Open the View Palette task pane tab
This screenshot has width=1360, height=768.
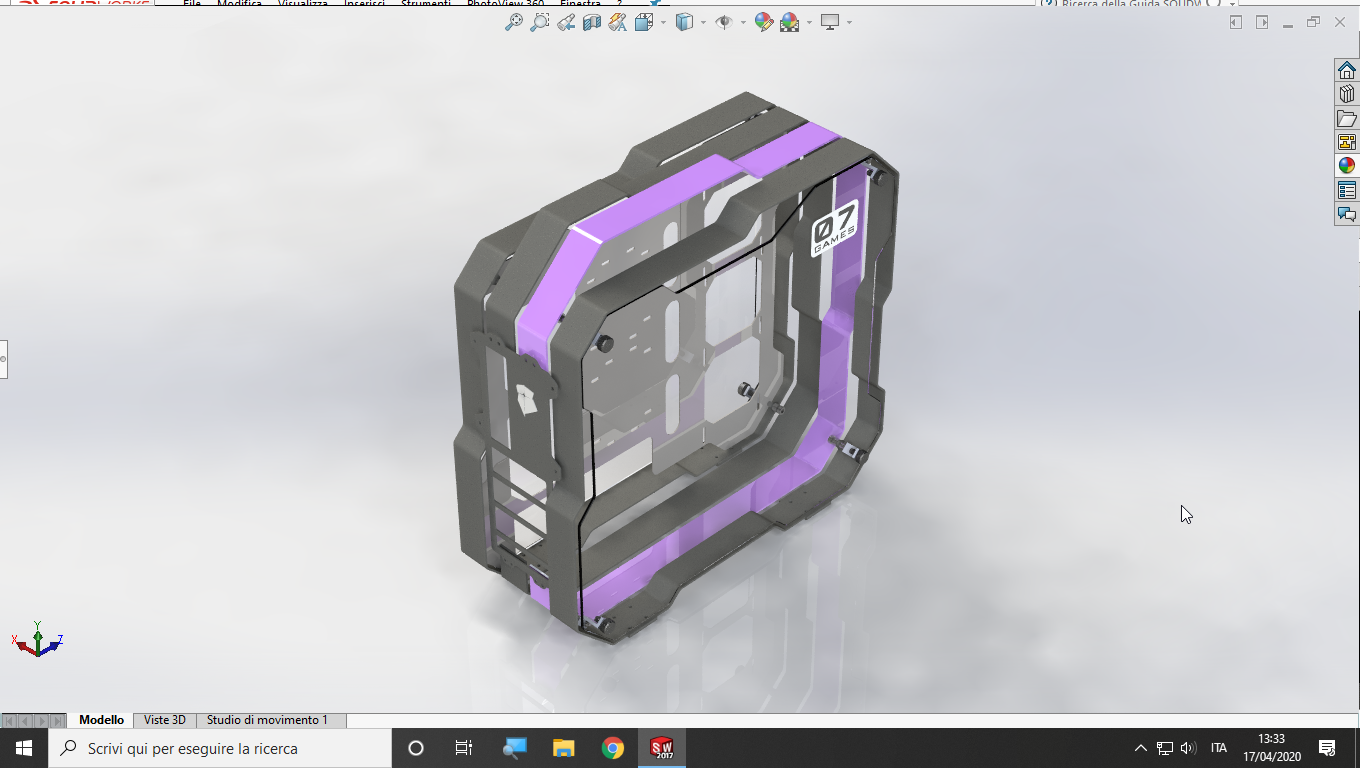tap(1347, 142)
